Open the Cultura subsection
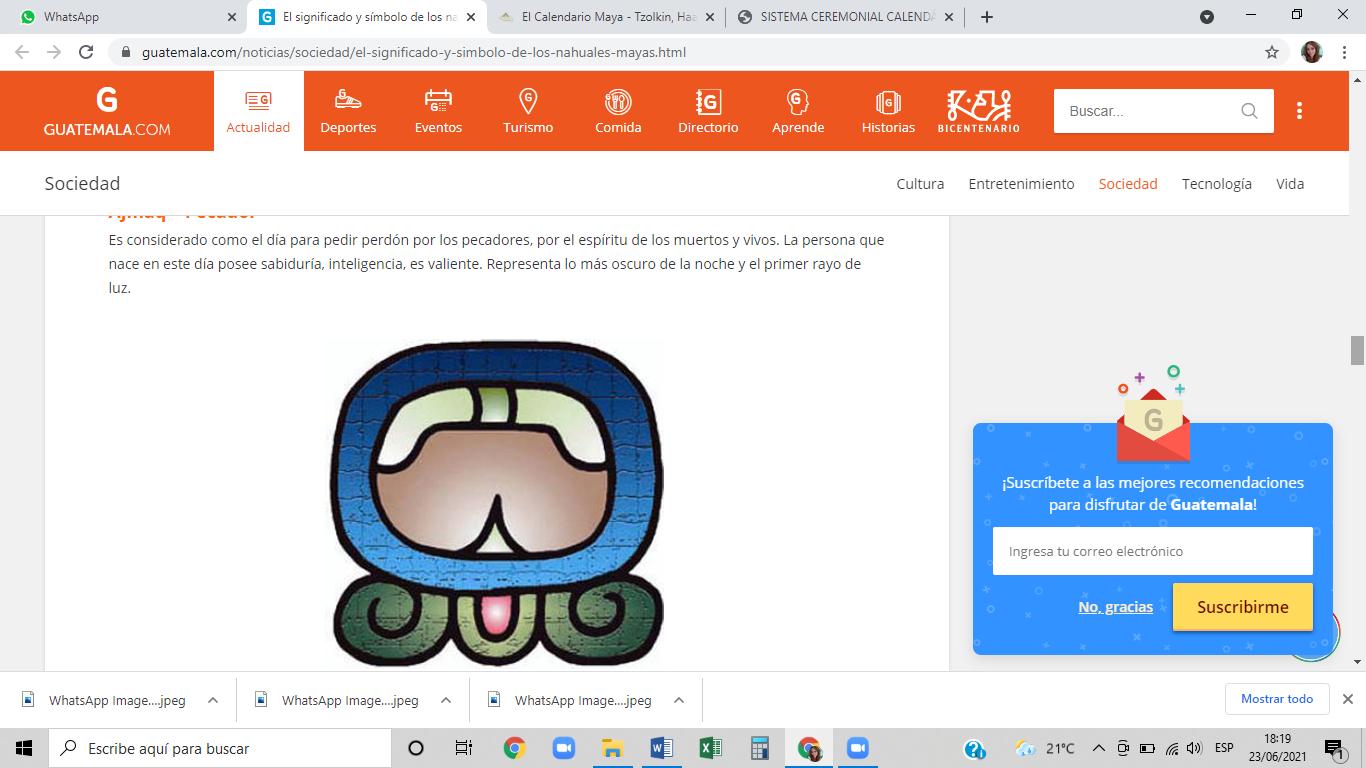This screenshot has height=768, width=1366. [920, 184]
